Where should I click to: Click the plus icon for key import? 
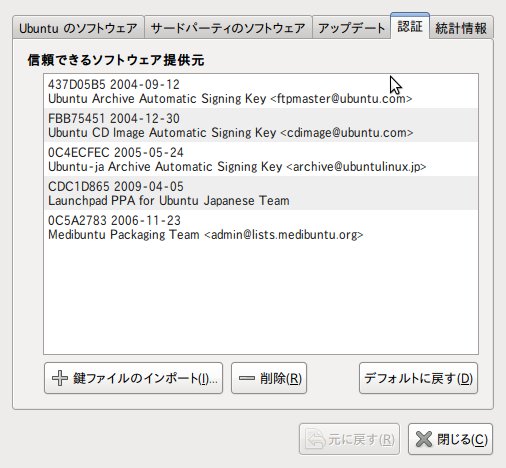[60, 378]
